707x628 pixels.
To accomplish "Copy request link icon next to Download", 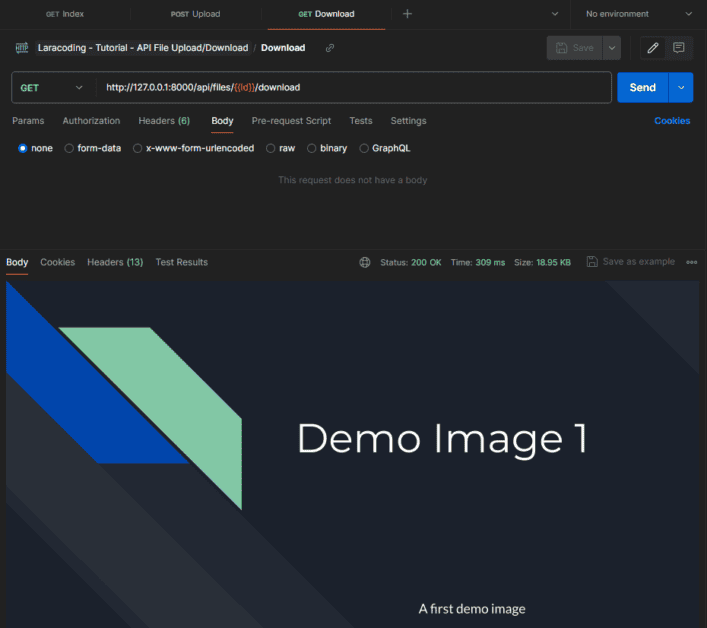I will point(330,48).
